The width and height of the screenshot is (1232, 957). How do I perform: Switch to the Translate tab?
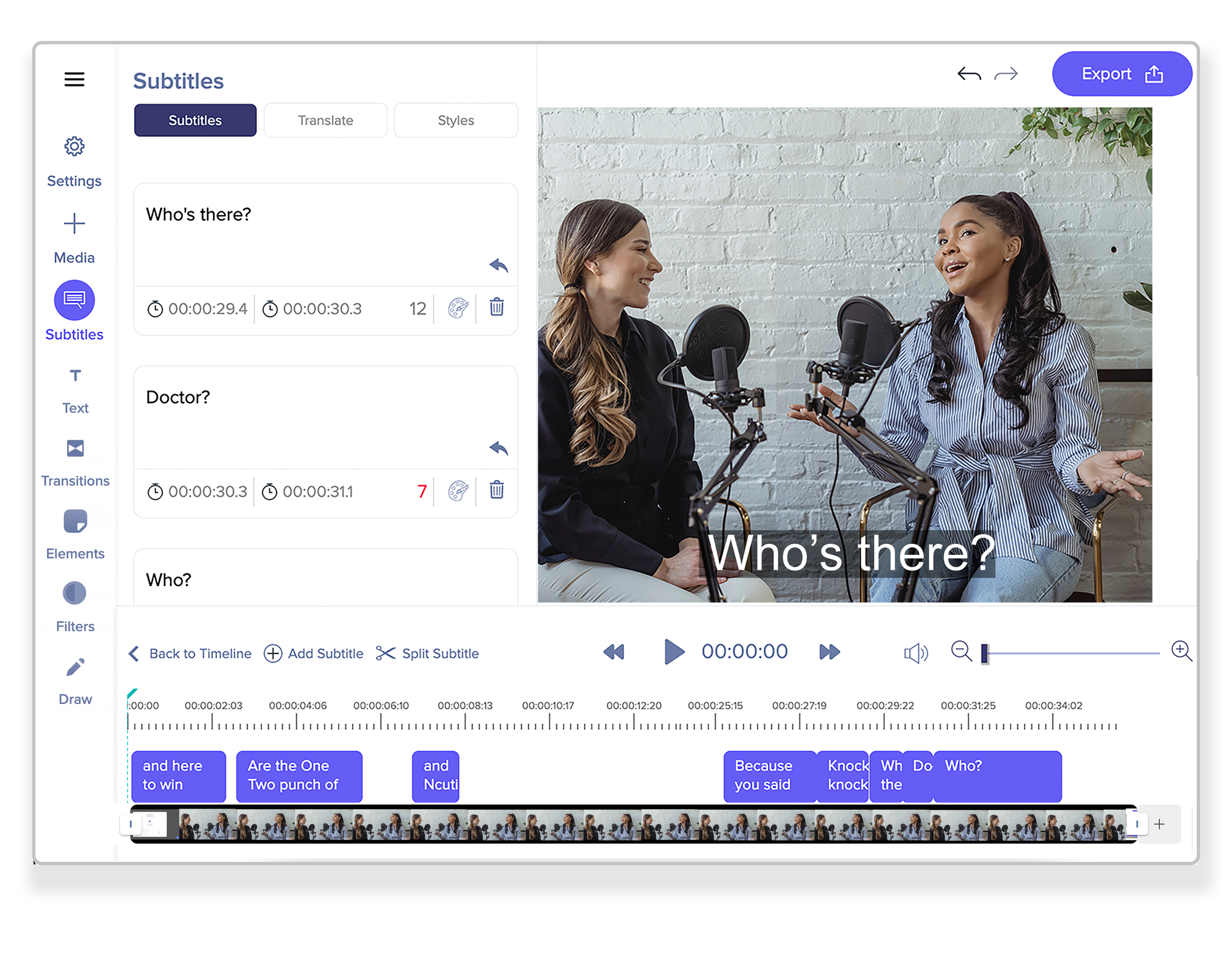coord(325,120)
